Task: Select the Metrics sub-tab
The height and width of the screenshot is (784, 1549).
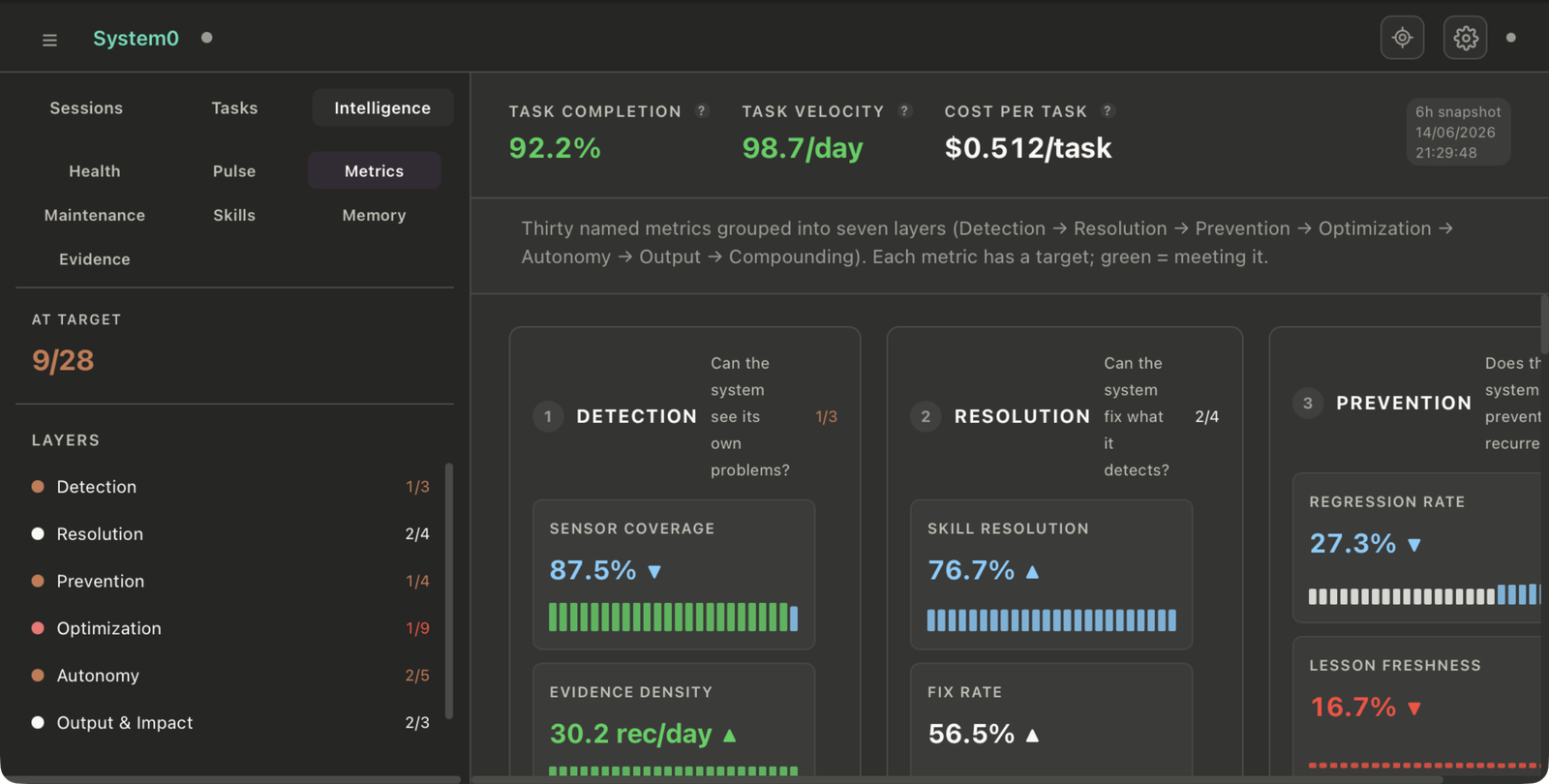Action: click(x=375, y=170)
